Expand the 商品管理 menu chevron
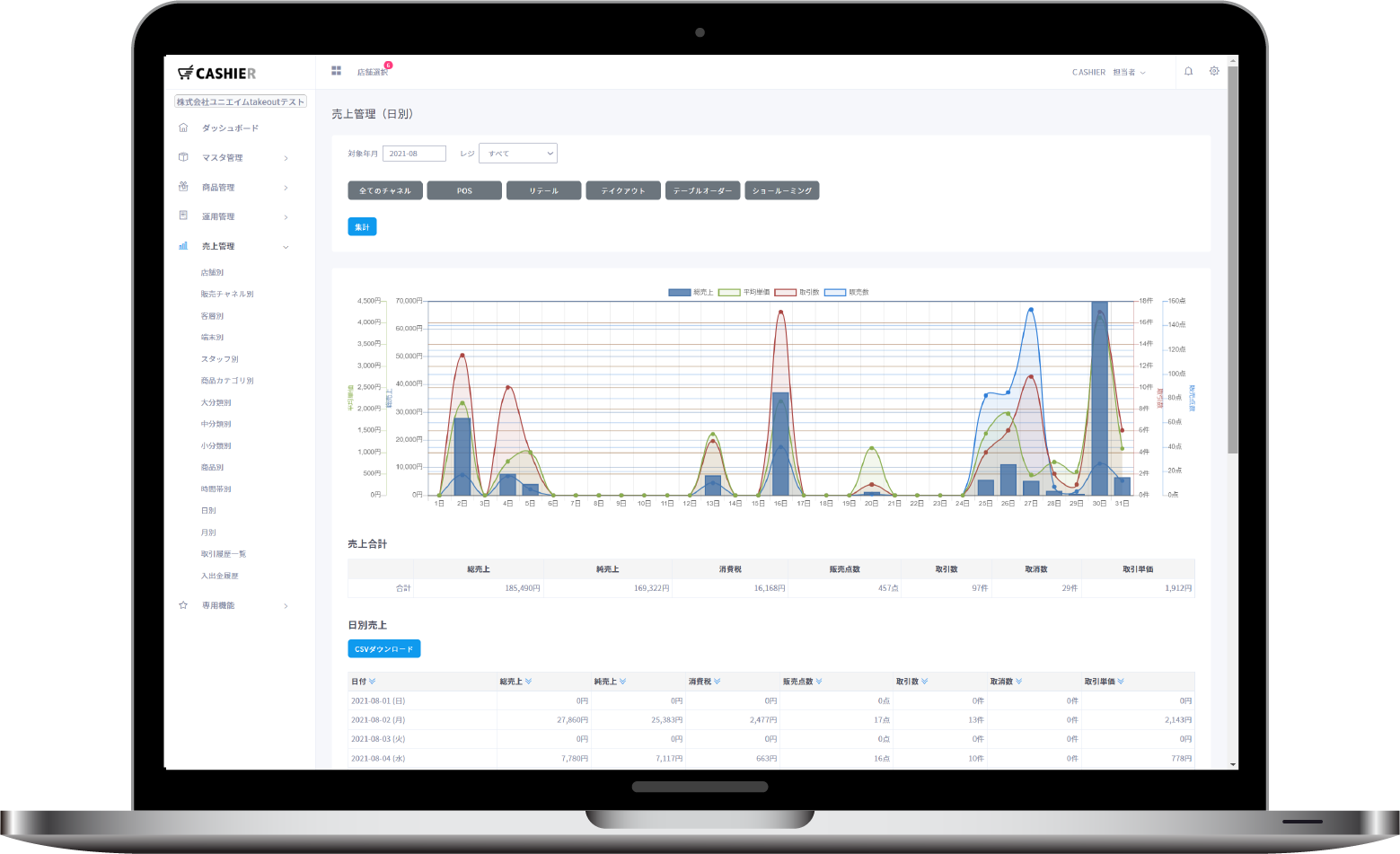Image resolution: width=1400 pixels, height=854 pixels. pyautogui.click(x=286, y=188)
